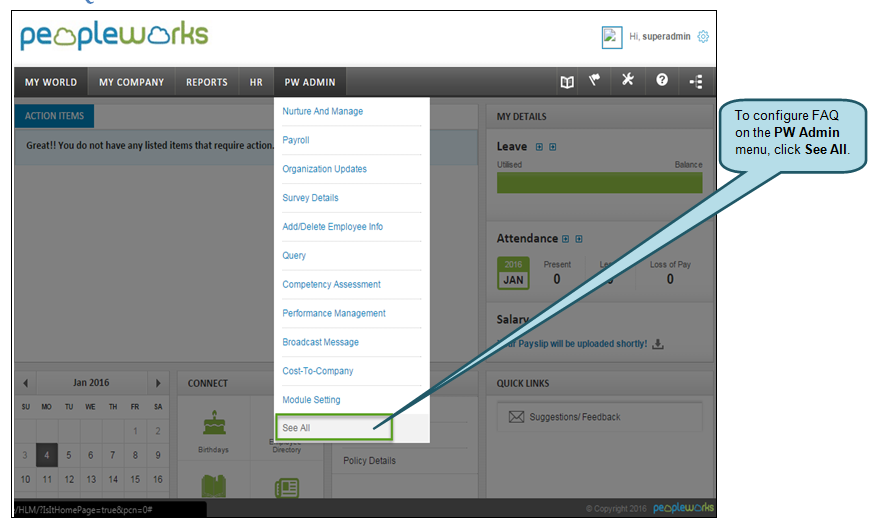Open the tools wrench icon
The height and width of the screenshot is (527, 869).
point(627,80)
